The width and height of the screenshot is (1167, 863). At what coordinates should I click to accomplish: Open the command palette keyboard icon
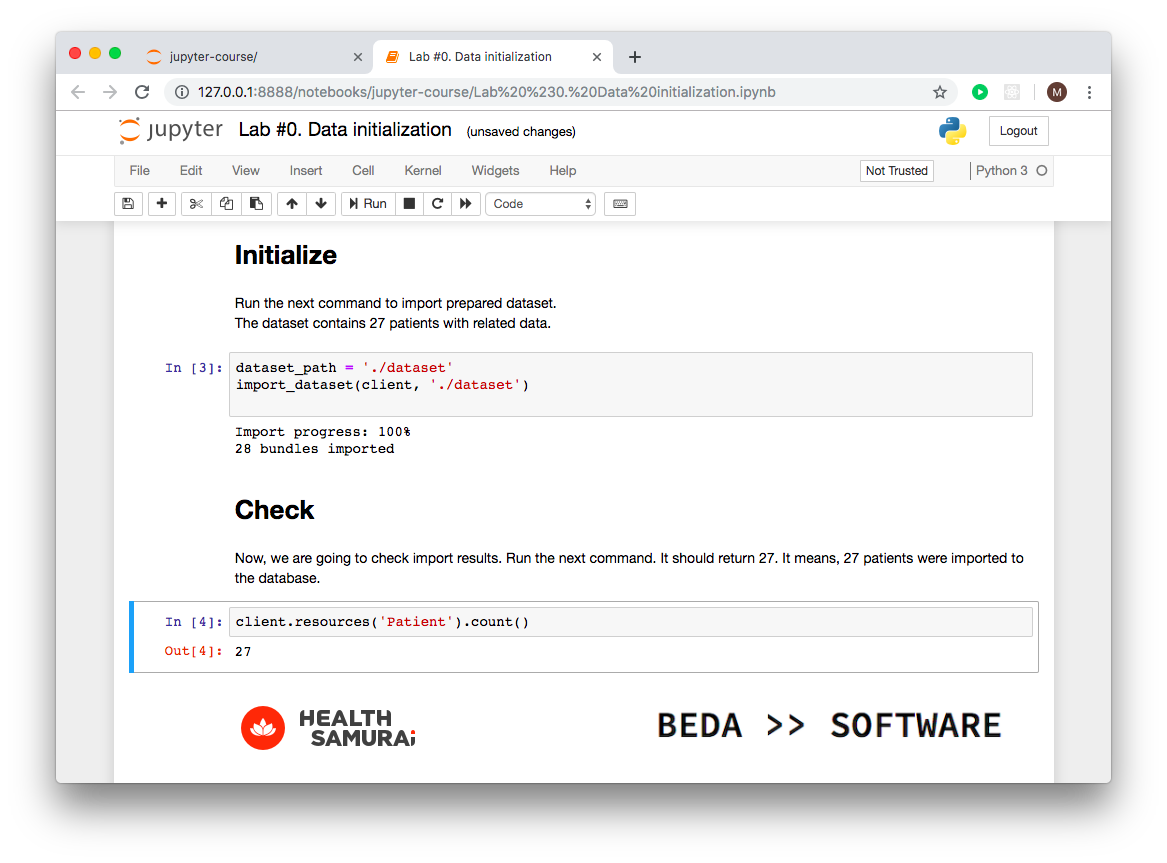coord(620,204)
